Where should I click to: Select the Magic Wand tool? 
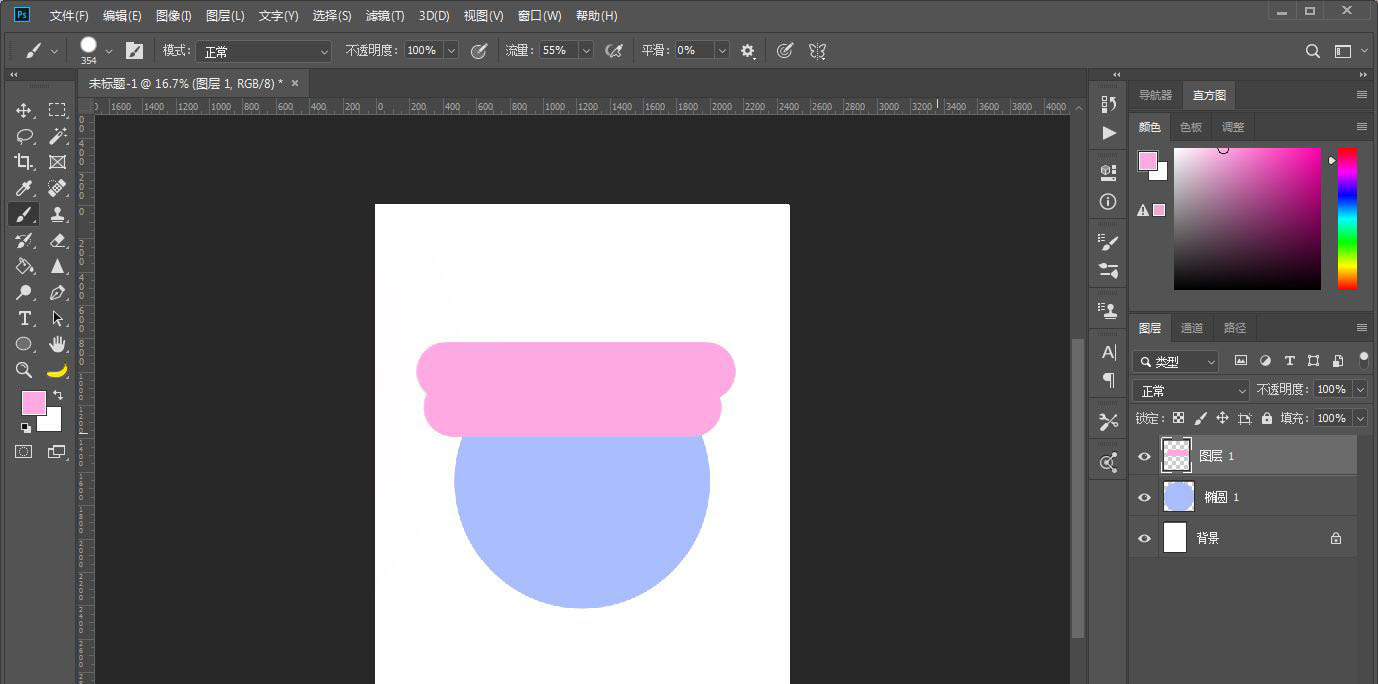click(x=57, y=136)
